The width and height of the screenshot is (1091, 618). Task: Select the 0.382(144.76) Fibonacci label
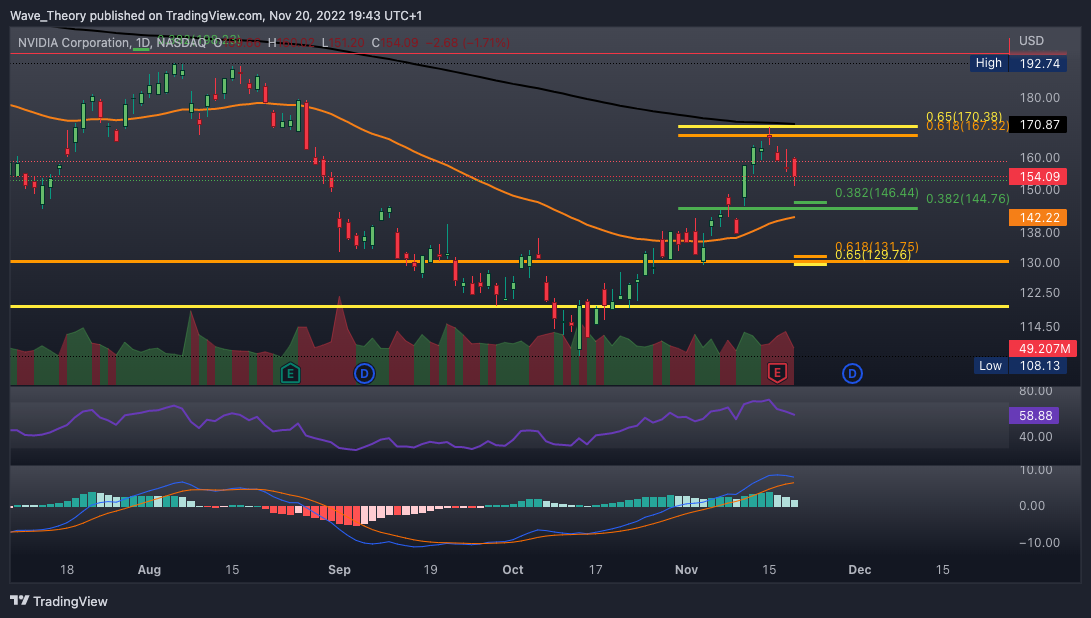(x=968, y=199)
